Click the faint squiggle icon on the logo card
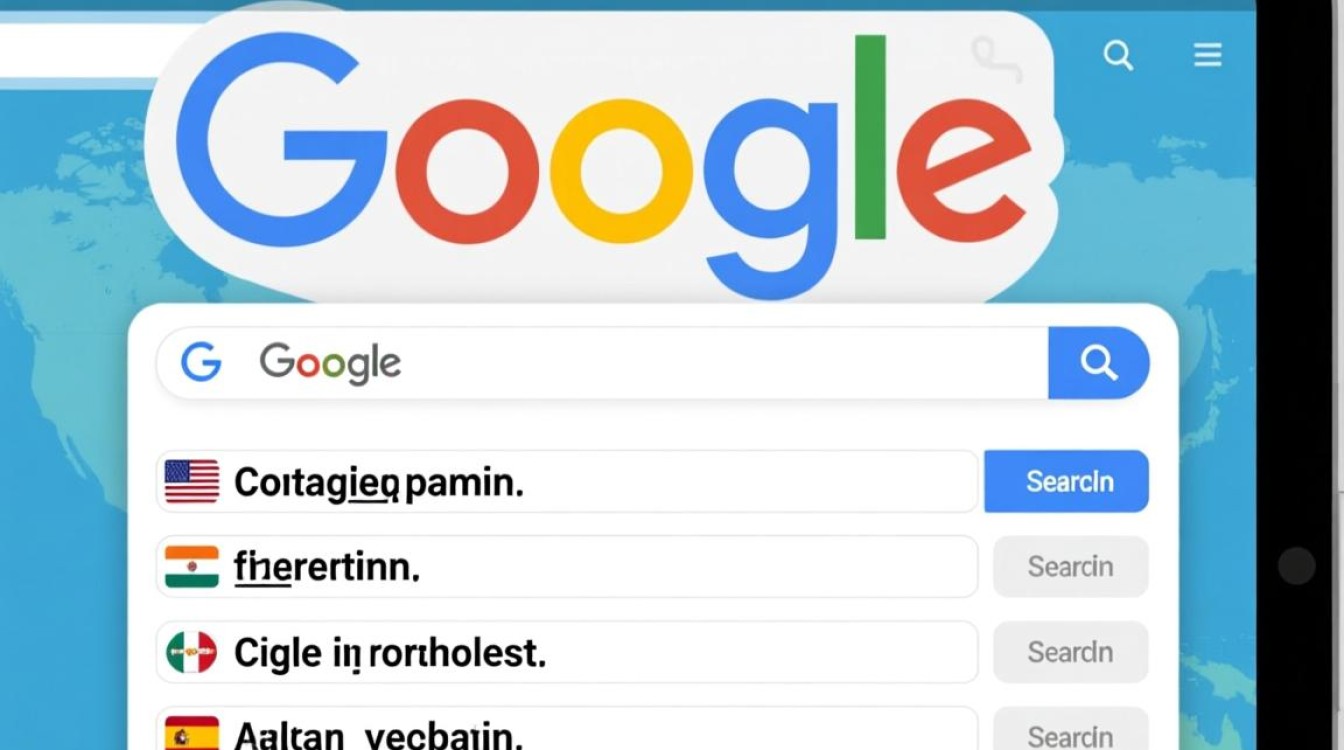 995,58
